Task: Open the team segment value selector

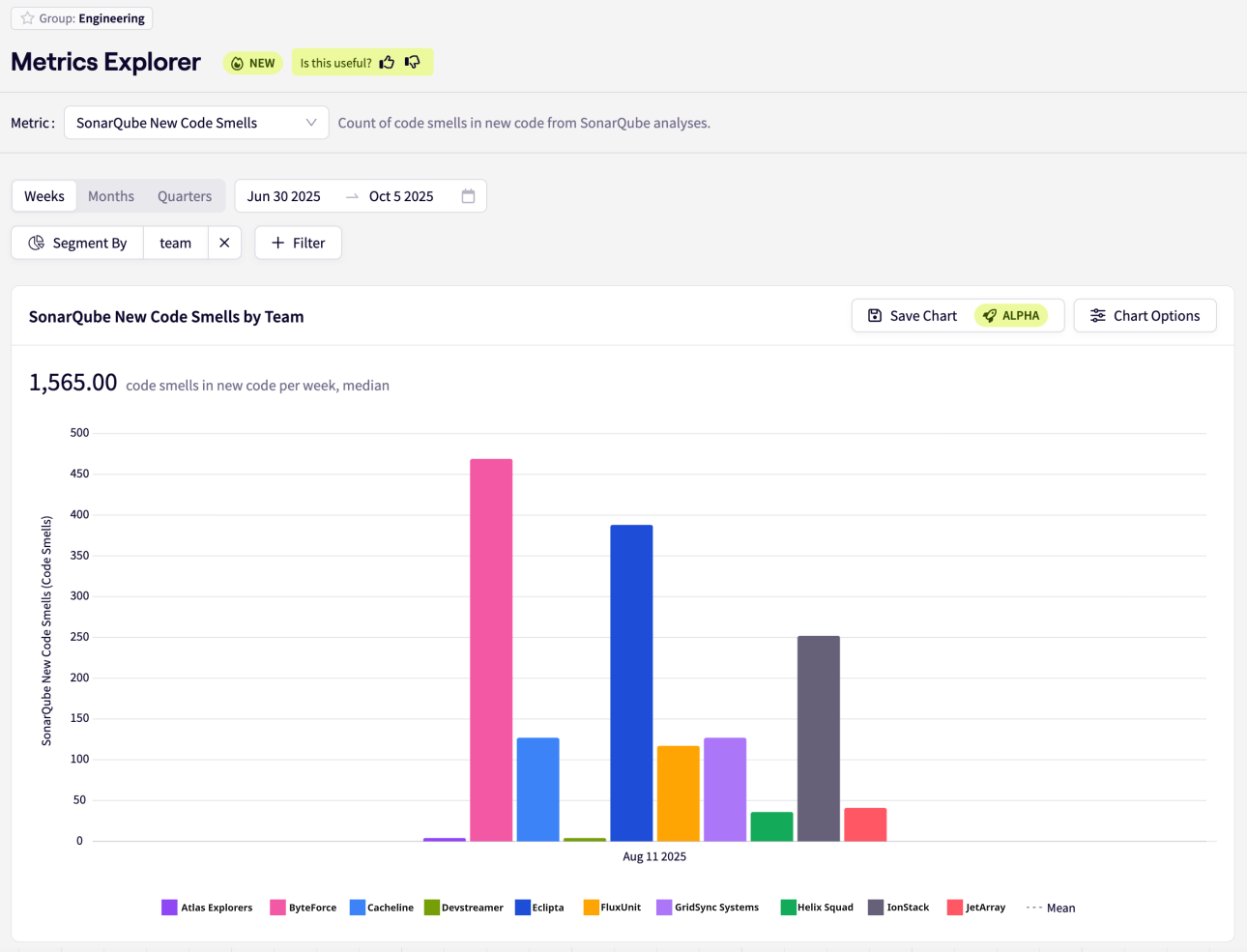Action: [175, 243]
